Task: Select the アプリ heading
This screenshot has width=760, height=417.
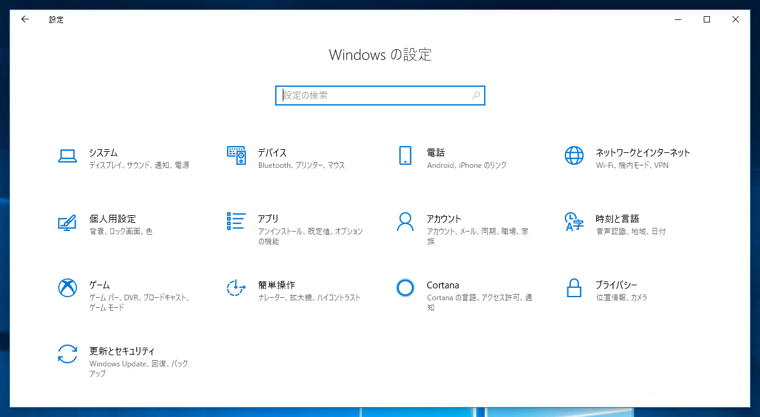Action: (x=268, y=219)
